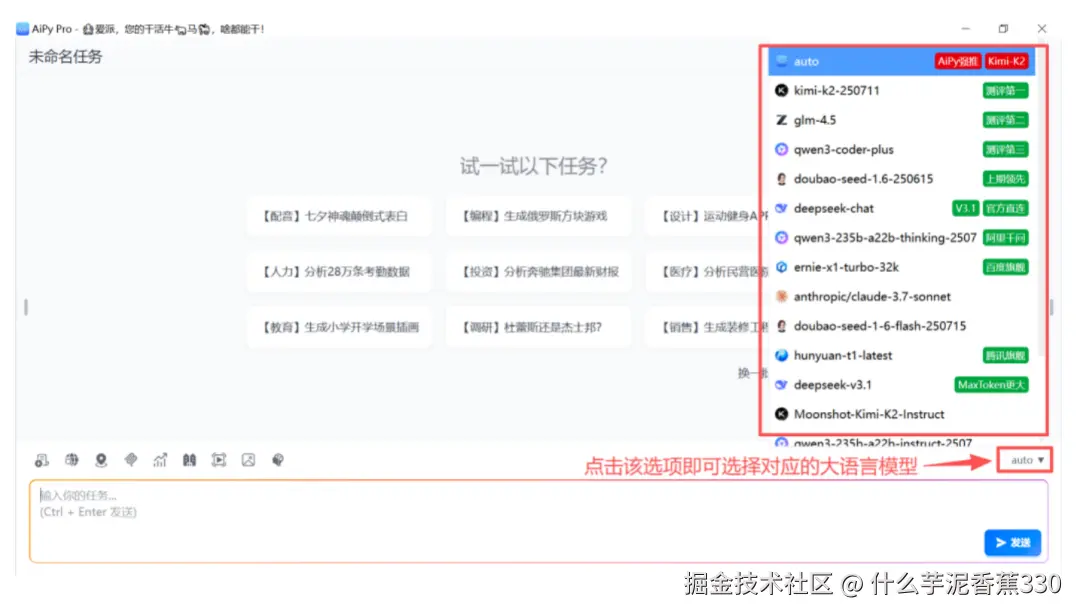Click the Kimi logo beside kimi-k2-250711
The height and width of the screenshot is (616, 1080).
(781, 90)
